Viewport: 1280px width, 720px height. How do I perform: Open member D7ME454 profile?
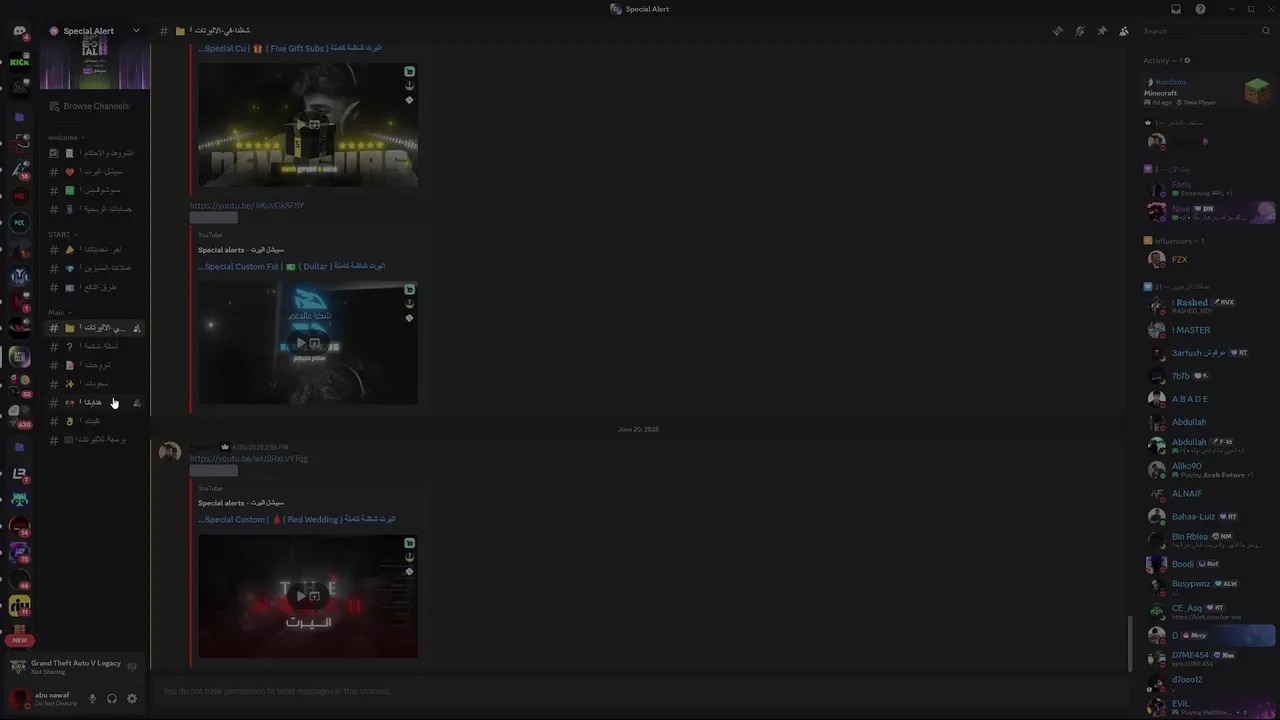coord(1208,658)
